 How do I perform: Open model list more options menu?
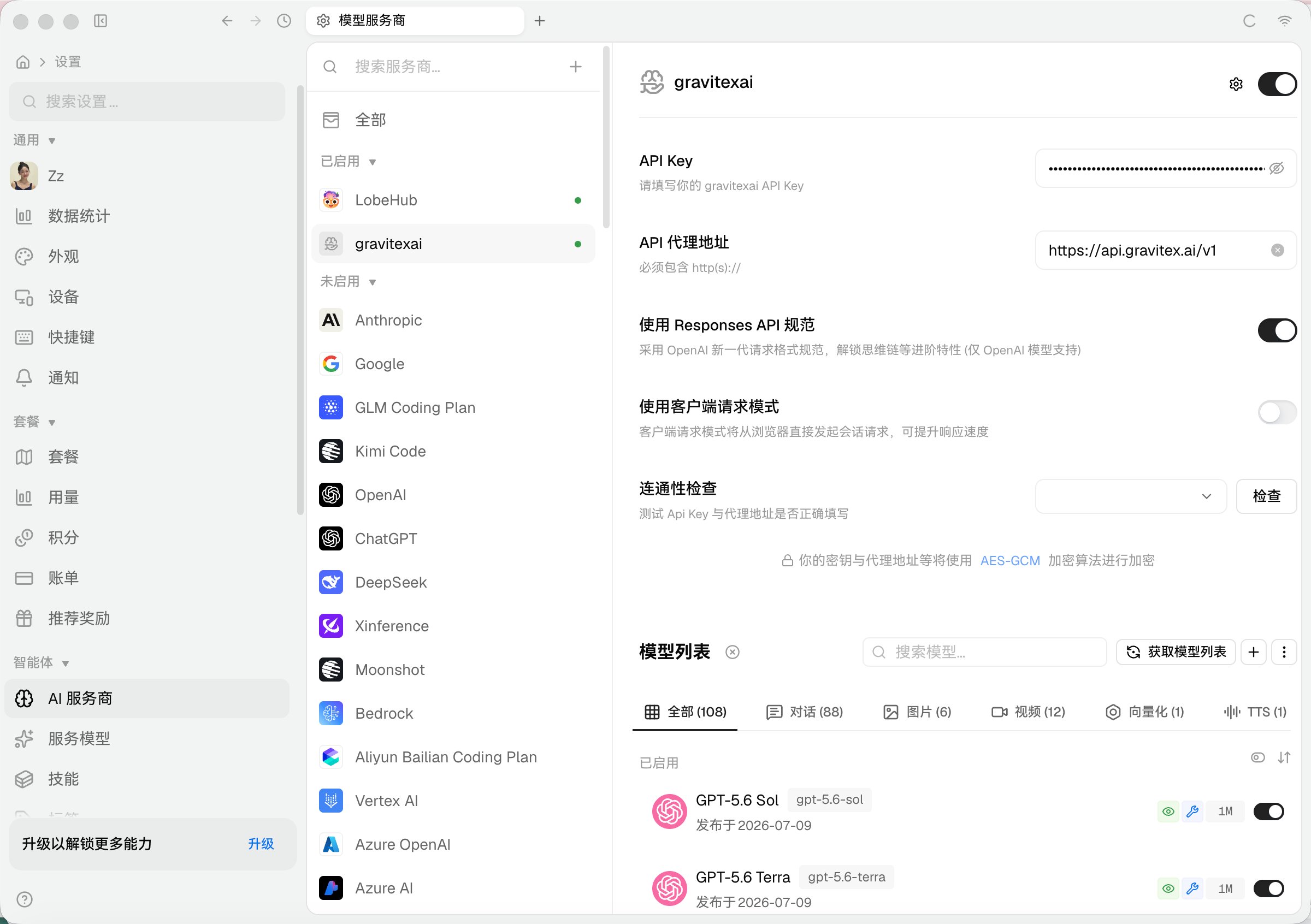(x=1284, y=651)
